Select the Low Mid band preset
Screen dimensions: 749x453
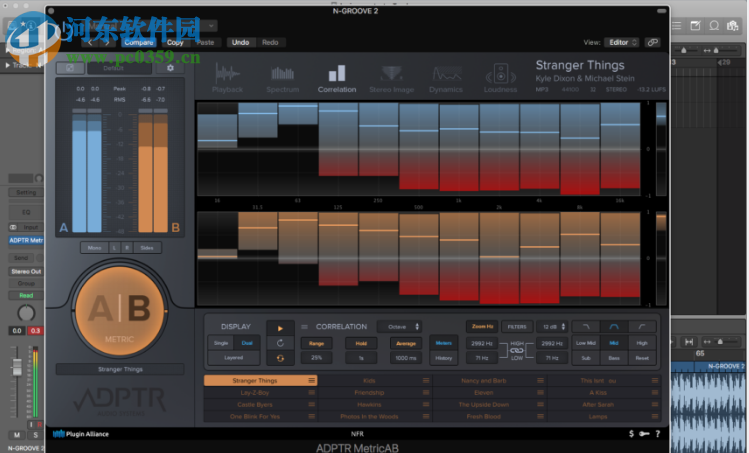[586, 343]
